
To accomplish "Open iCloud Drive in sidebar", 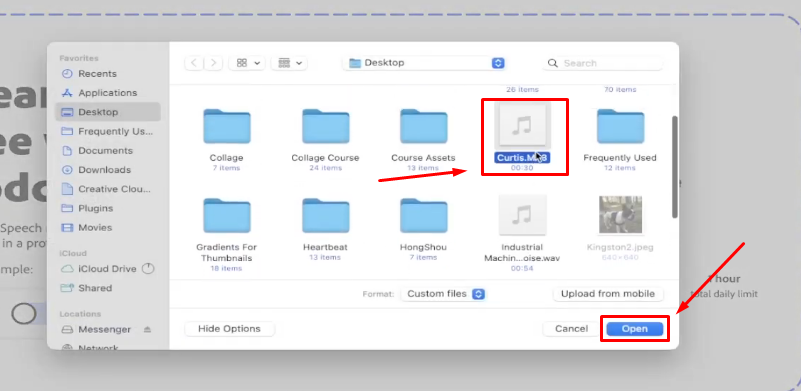I will (107, 269).
